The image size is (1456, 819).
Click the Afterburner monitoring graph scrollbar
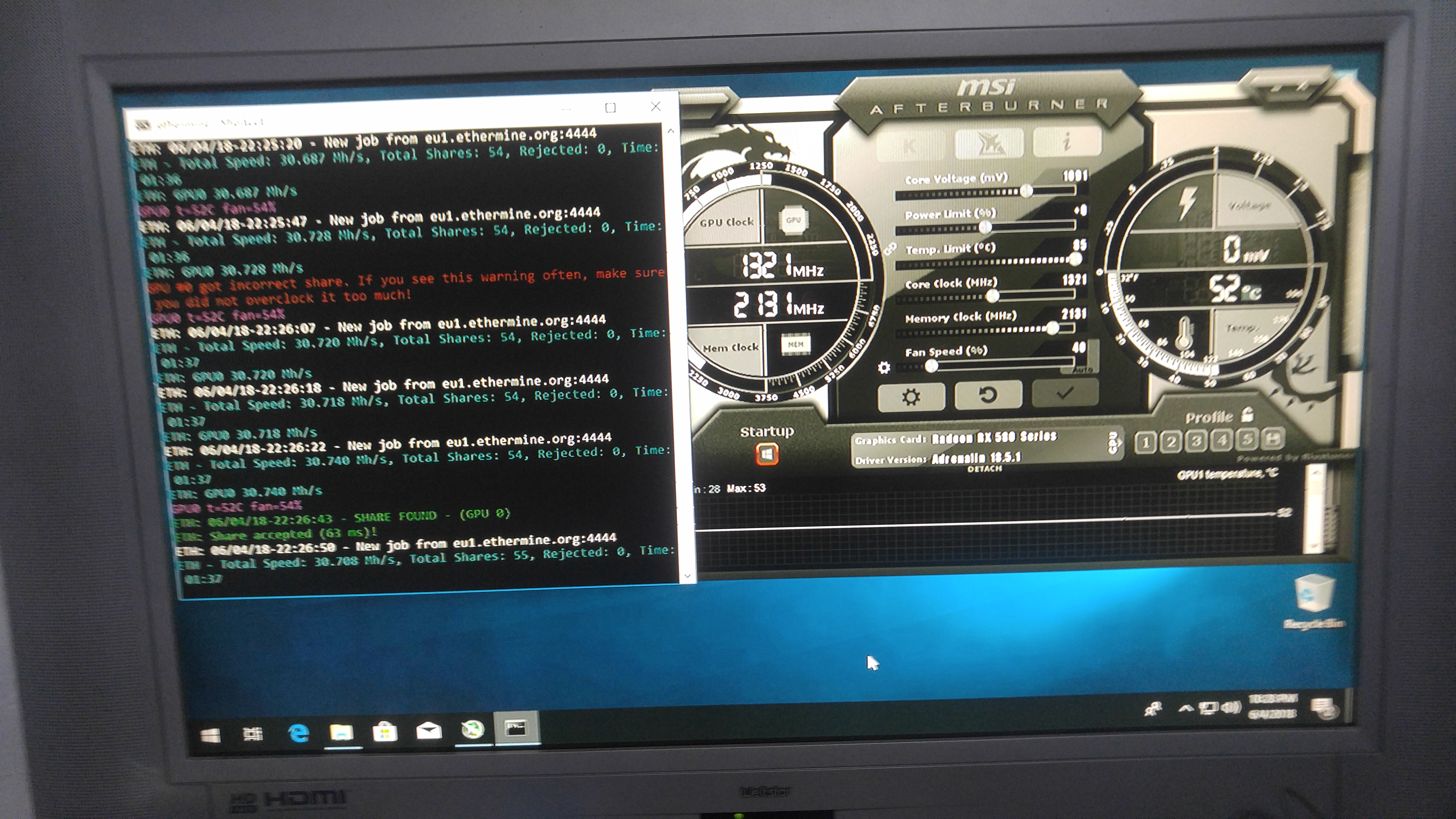tap(1315, 509)
